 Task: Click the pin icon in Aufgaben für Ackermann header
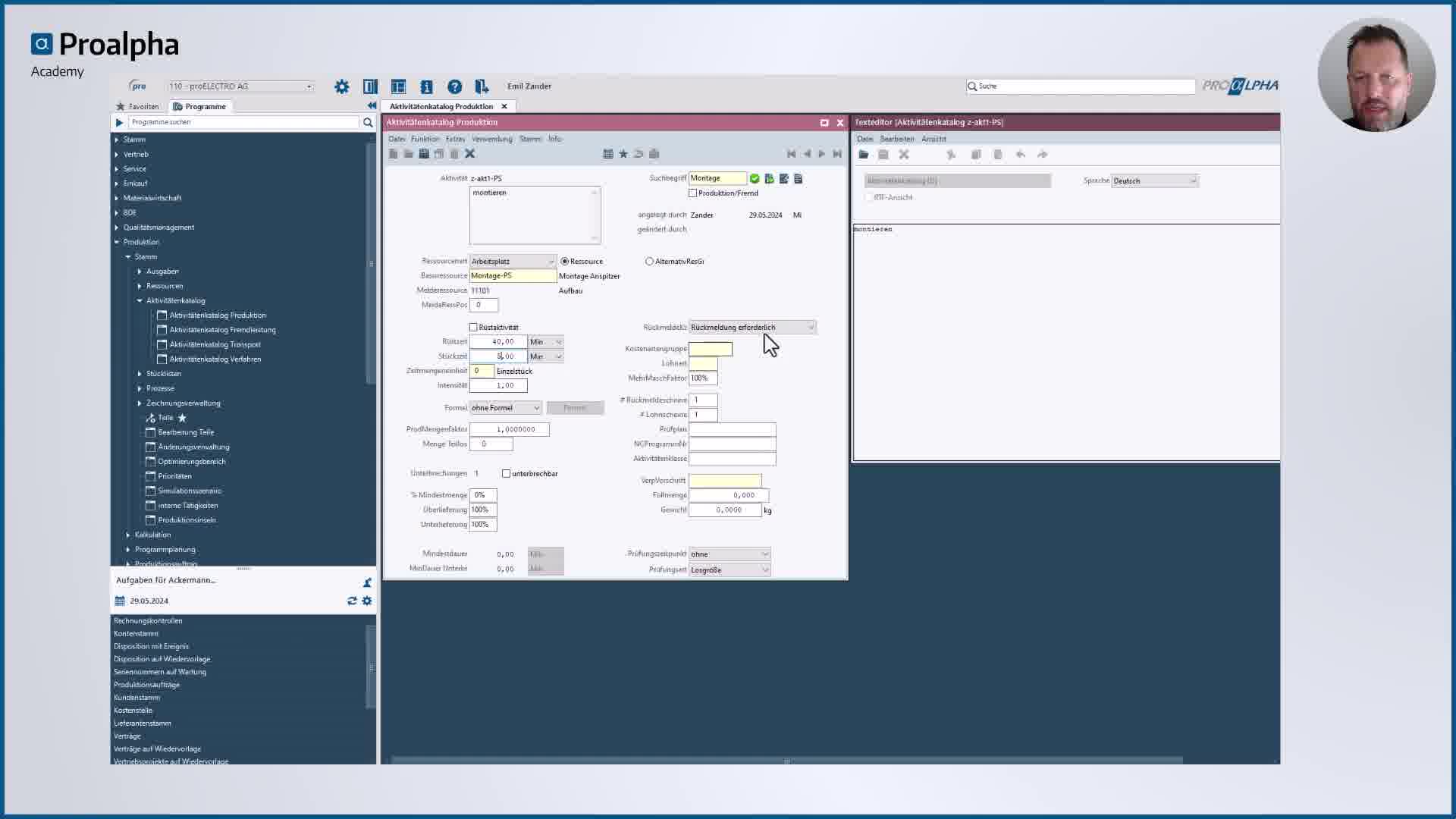pos(367,582)
